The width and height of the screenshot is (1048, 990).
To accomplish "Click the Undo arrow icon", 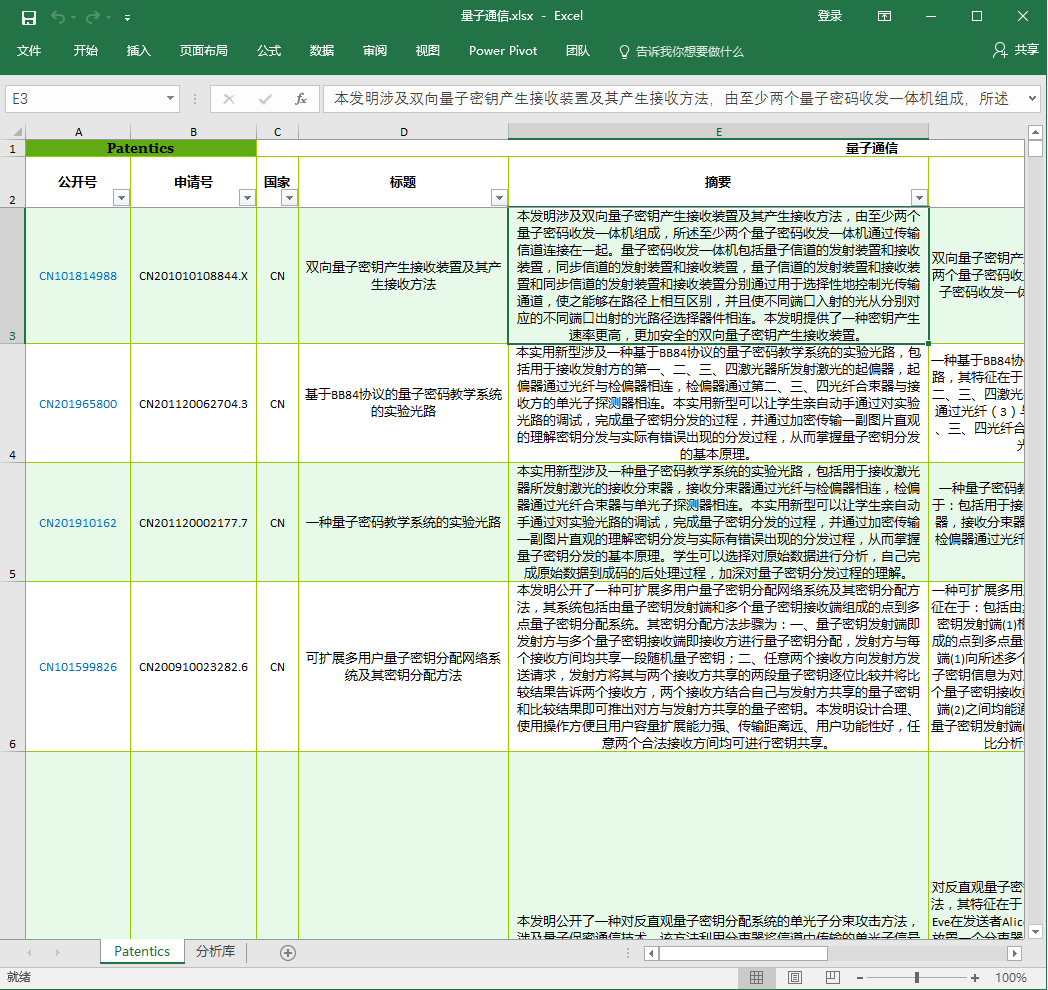I will [58, 17].
